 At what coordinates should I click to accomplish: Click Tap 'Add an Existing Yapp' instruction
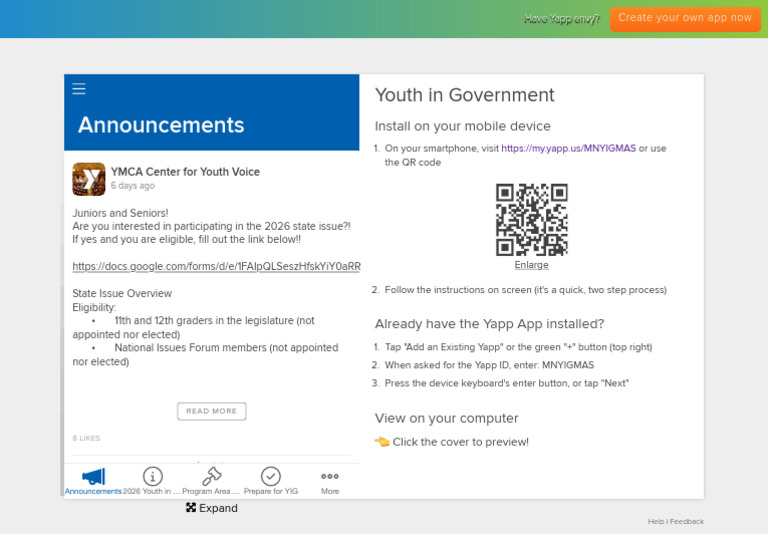pos(518,347)
